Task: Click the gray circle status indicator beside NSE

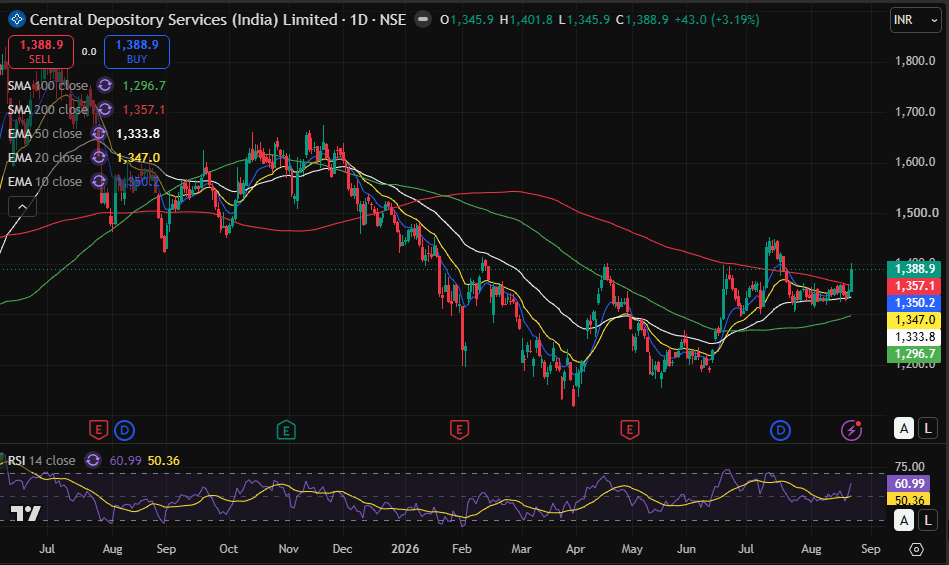Action: (423, 19)
